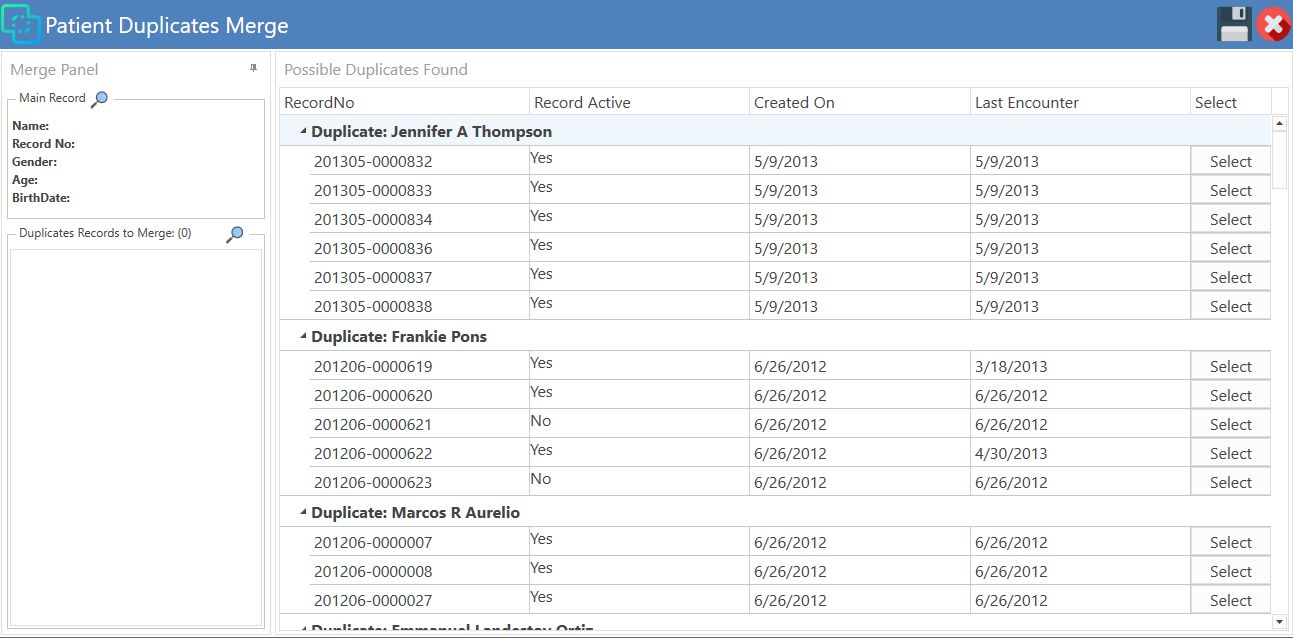Image resolution: width=1293 pixels, height=638 pixels.
Task: Click the Duplicate: Jennifer A Thompson group title
Action: coord(431,131)
